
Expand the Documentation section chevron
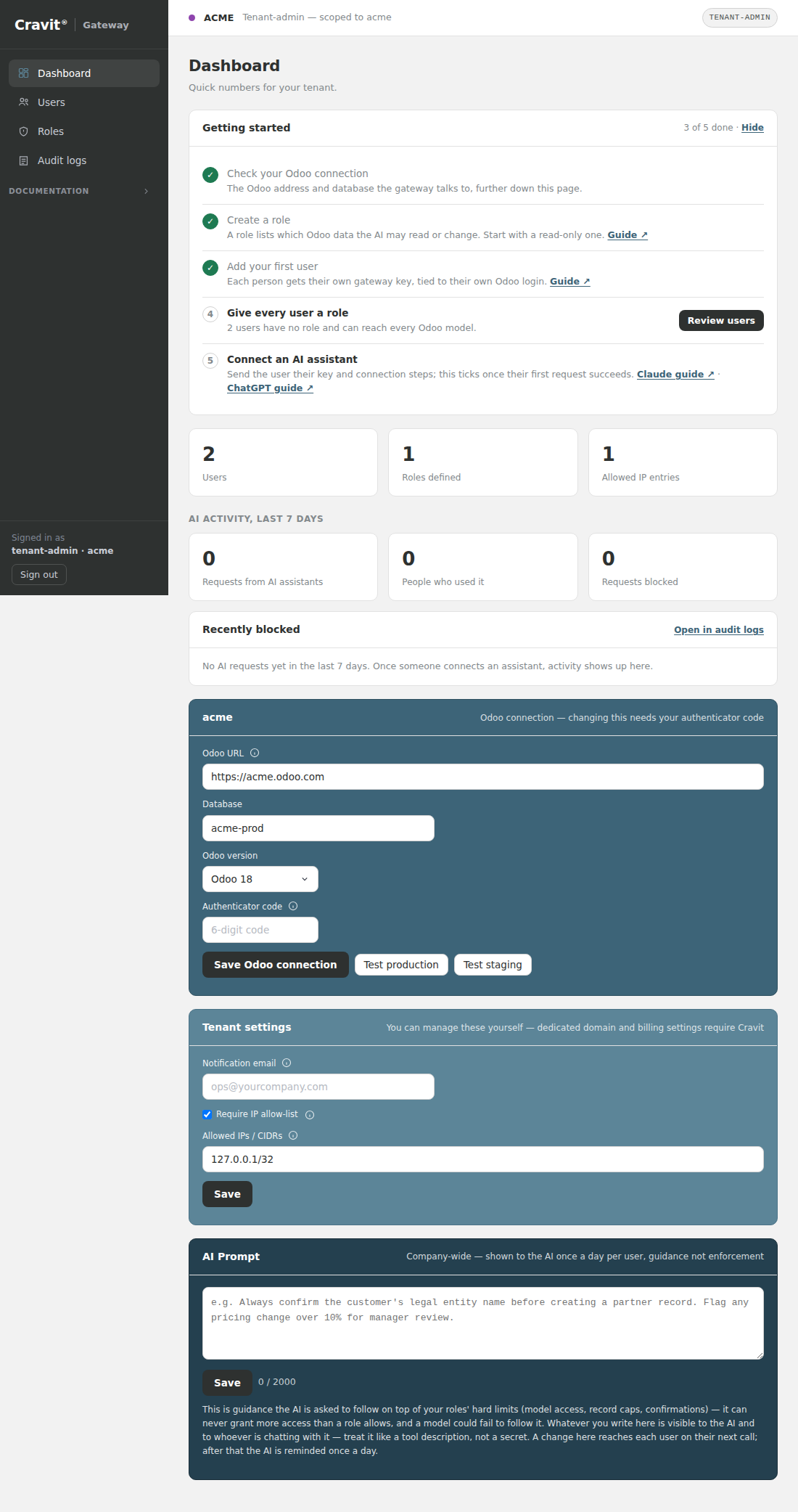[x=146, y=191]
